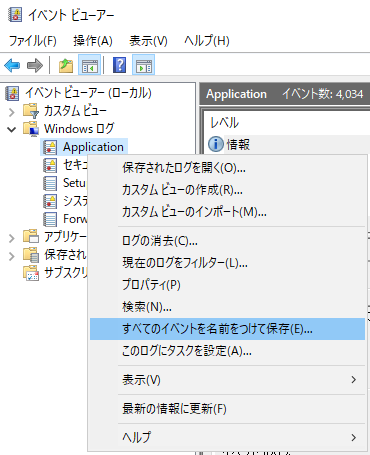This screenshot has height=455, width=370.
Task: Click the Forwarded Events log icon
Action: (x=50, y=219)
